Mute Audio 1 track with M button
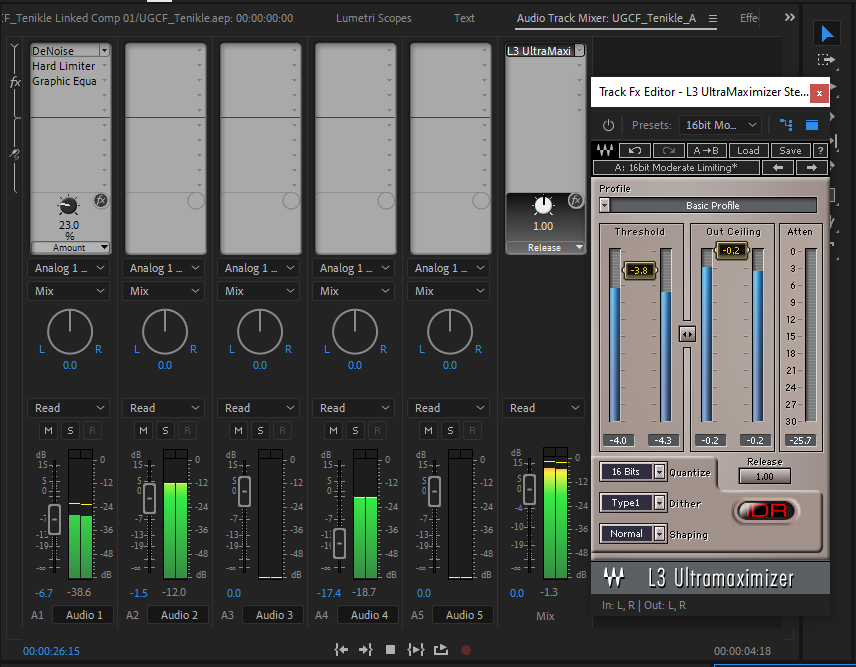The width and height of the screenshot is (856, 667). (49, 431)
